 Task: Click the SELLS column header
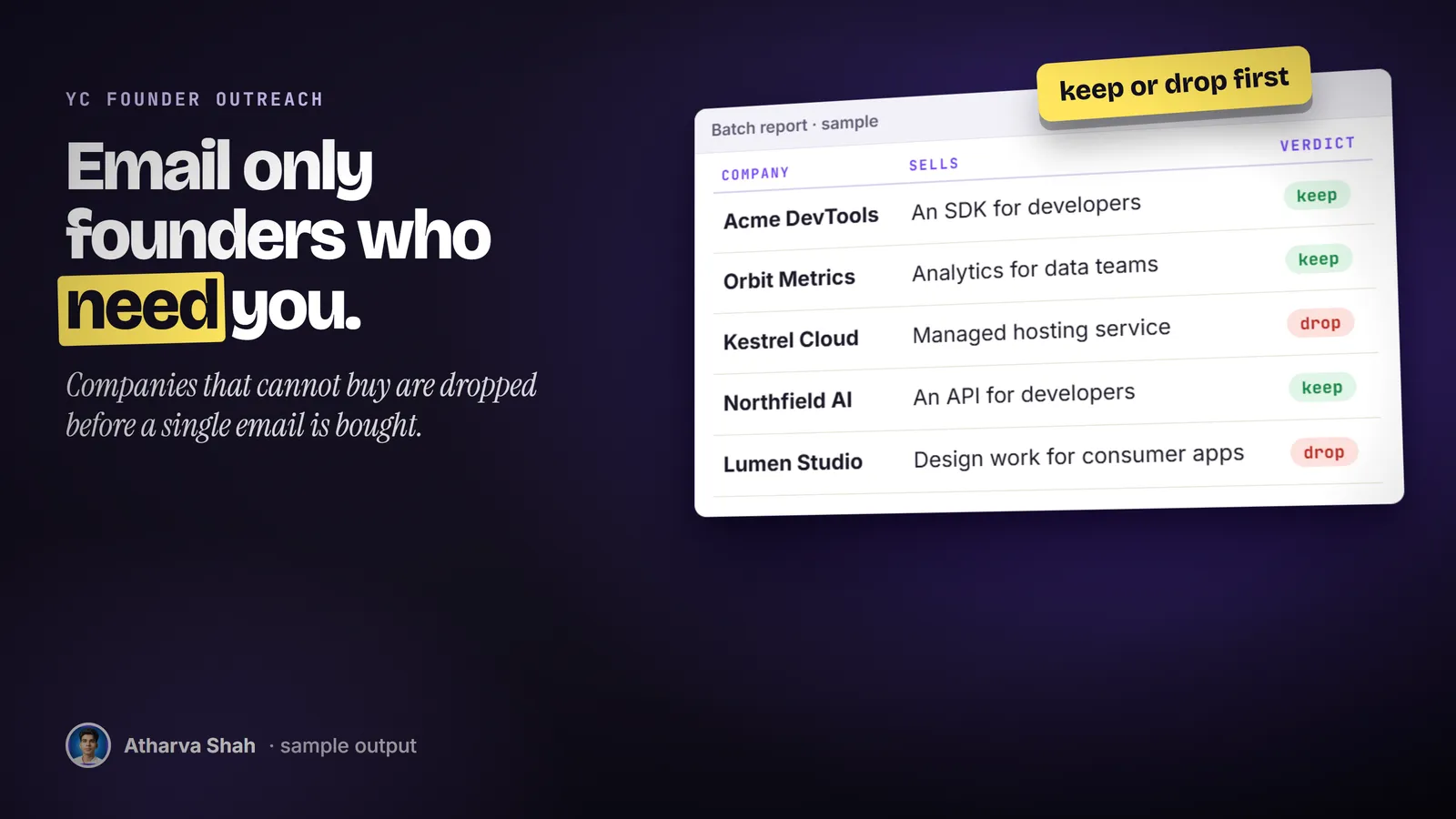click(x=934, y=165)
